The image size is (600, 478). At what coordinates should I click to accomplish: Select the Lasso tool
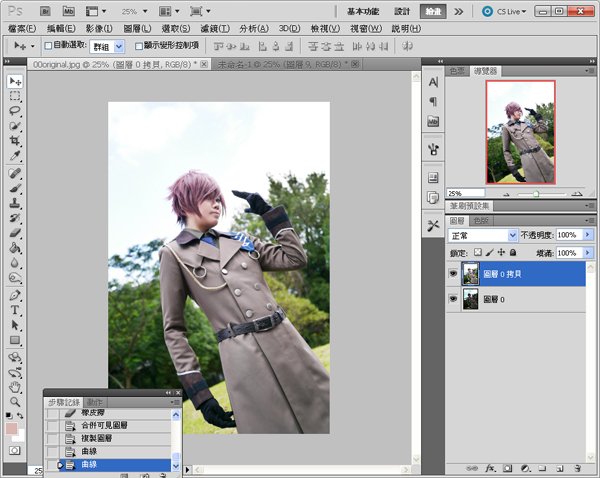click(15, 111)
